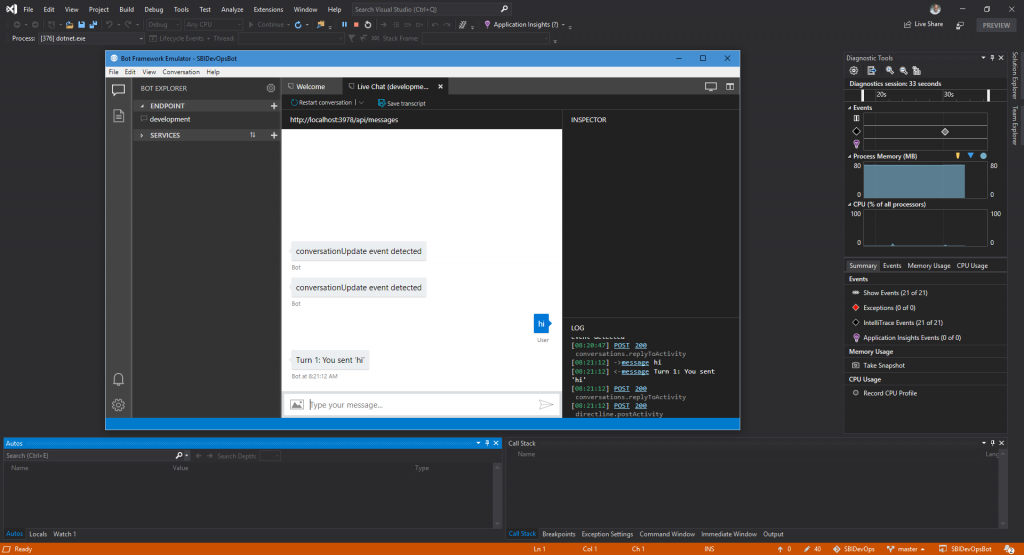The image size is (1024, 555).
Task: Toggle the private bytes circle legend
Action: click(983, 156)
